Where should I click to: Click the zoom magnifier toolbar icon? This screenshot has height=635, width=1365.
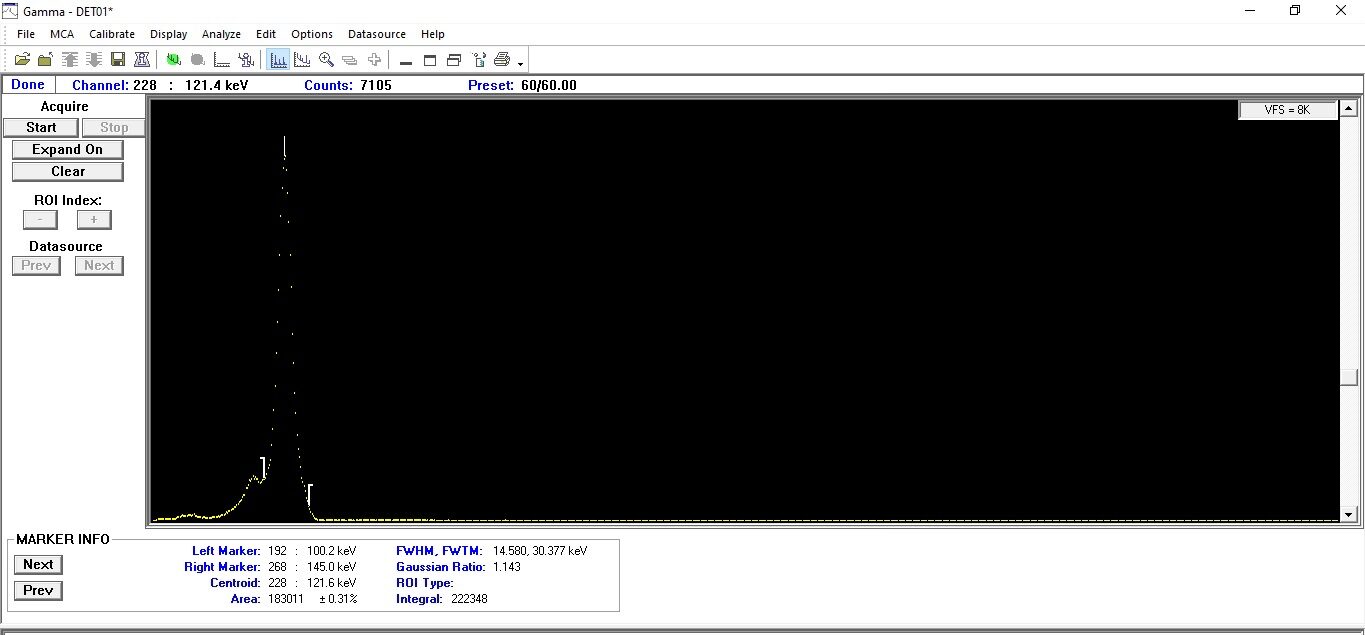click(326, 60)
